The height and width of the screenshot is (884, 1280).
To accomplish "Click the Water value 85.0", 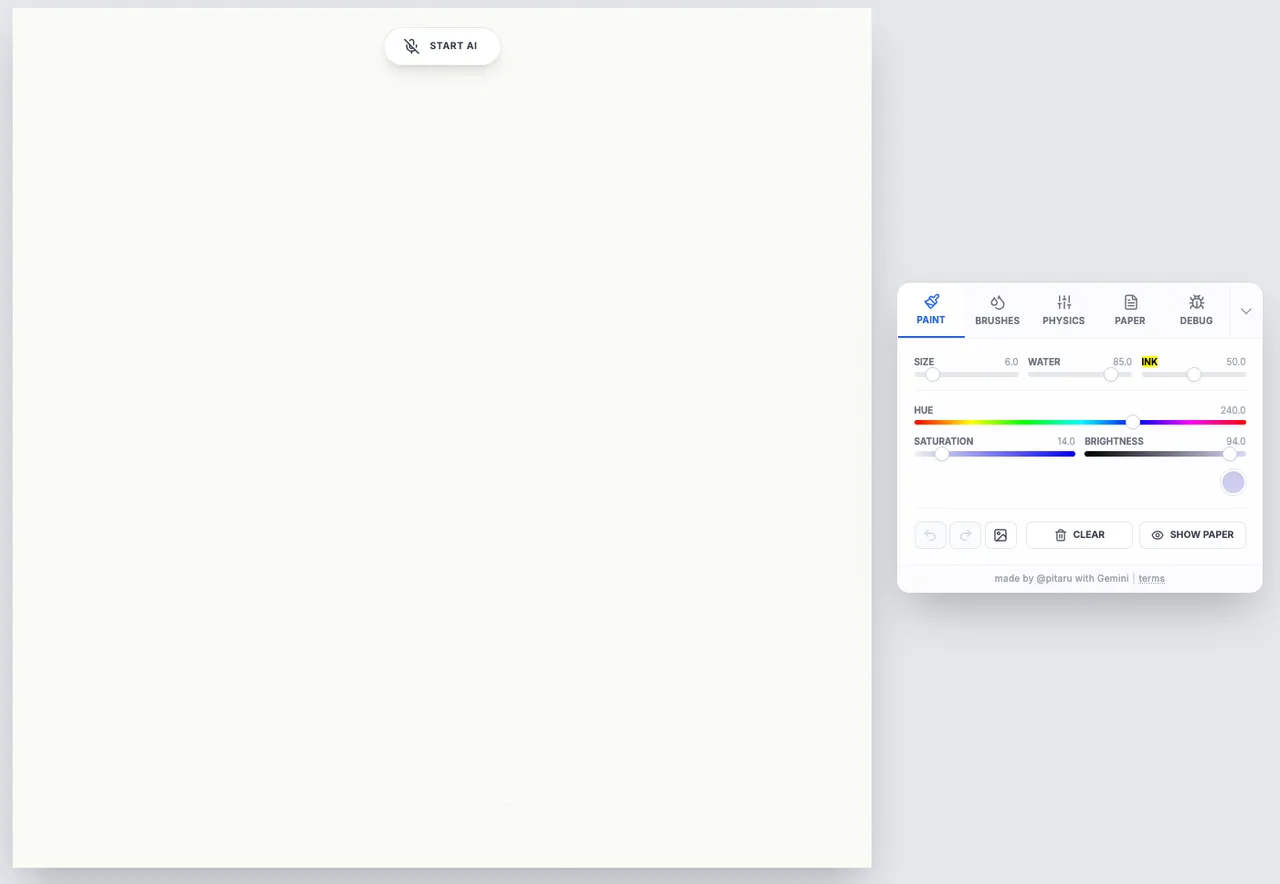I will (x=1122, y=362).
